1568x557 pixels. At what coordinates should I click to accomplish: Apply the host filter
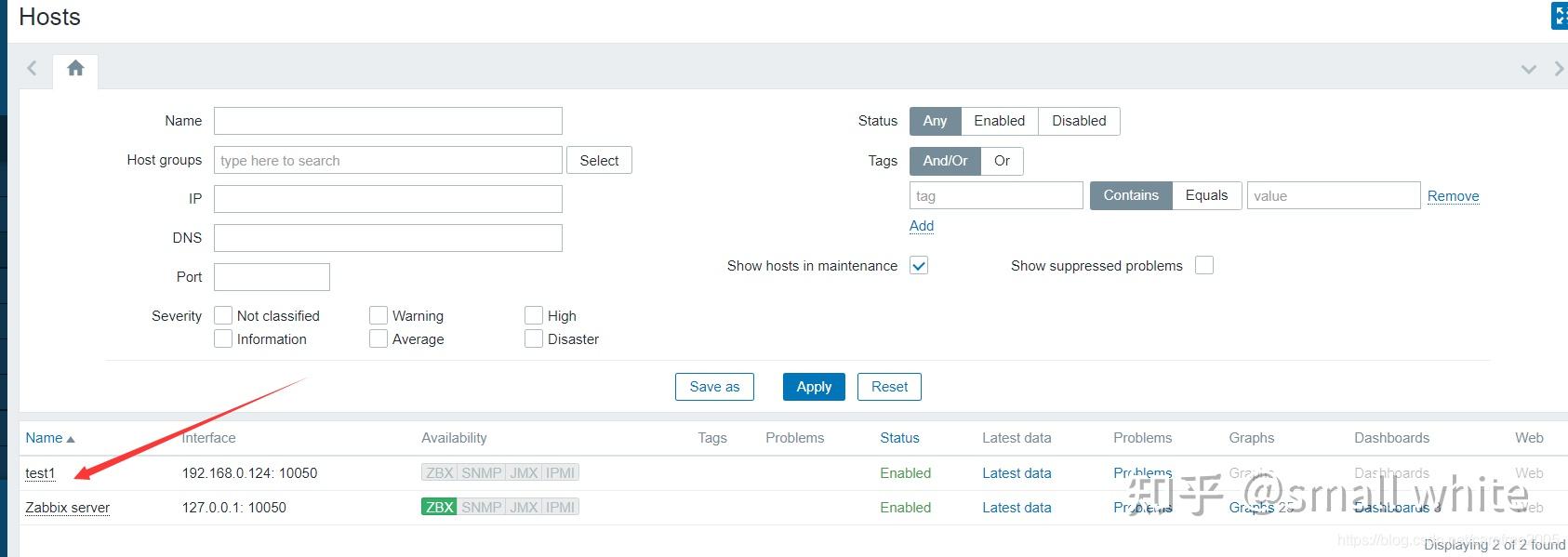coord(814,387)
